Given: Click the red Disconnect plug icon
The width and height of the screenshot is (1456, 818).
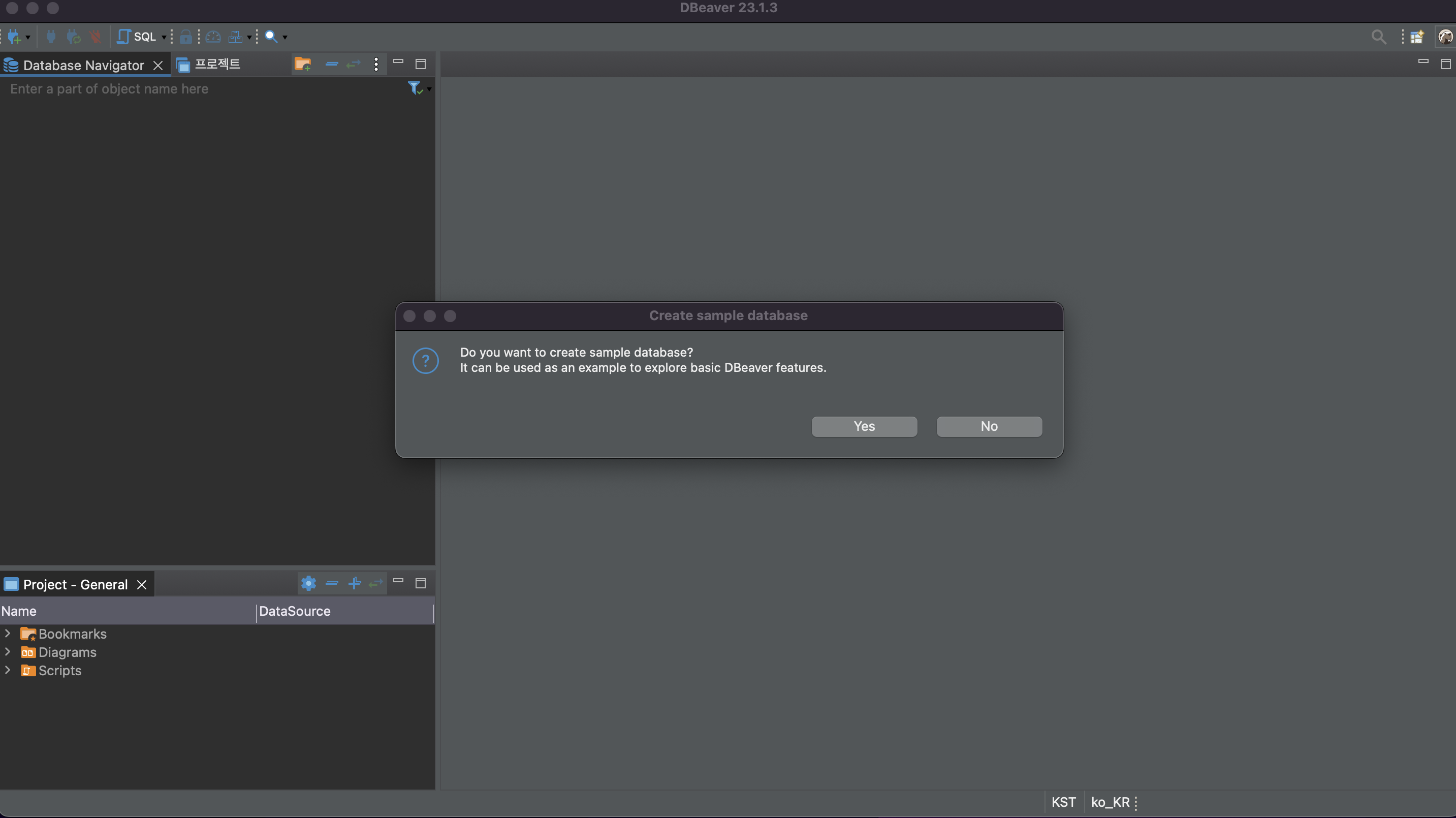Looking at the screenshot, I should click(95, 37).
